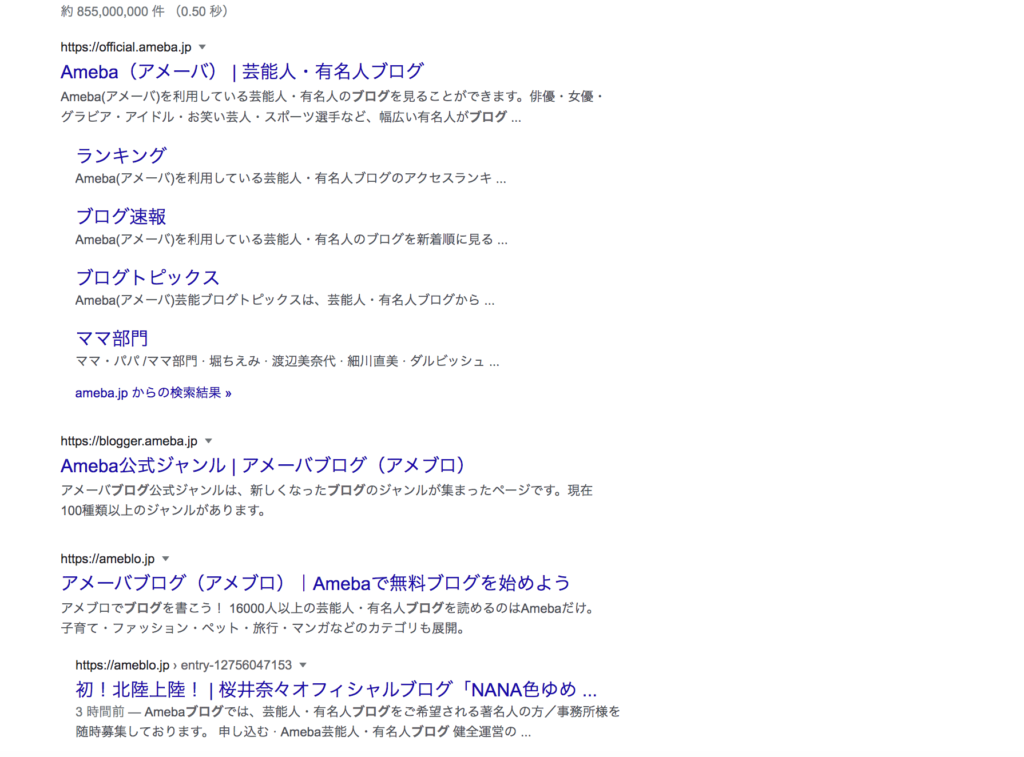Screen dimensions: 1024x757
Task: Open dropdown arrow next to official.ameba.jp URL
Action: pos(202,47)
